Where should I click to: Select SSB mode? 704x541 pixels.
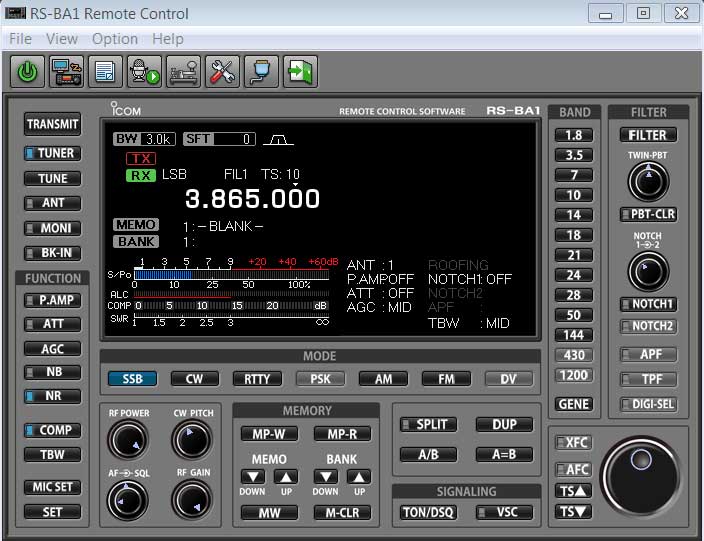pos(132,379)
